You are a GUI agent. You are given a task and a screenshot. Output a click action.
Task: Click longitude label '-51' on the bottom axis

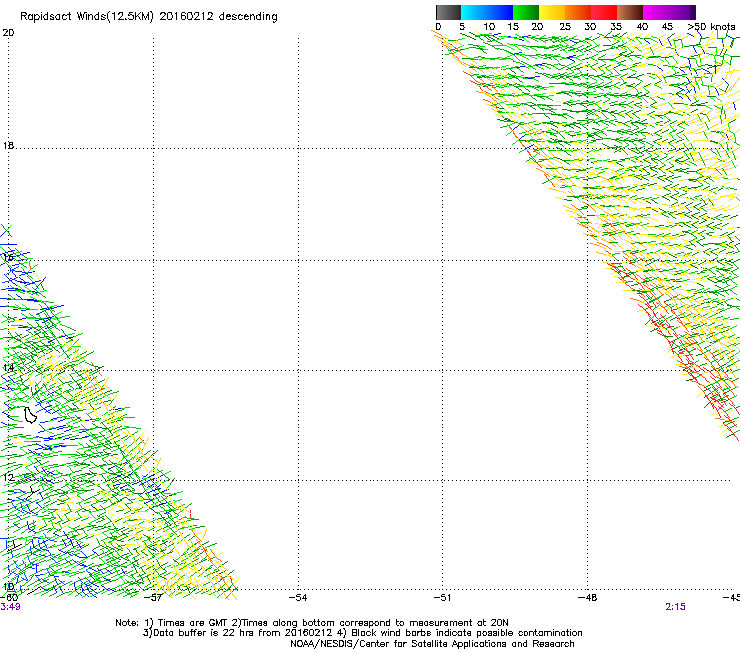443,598
